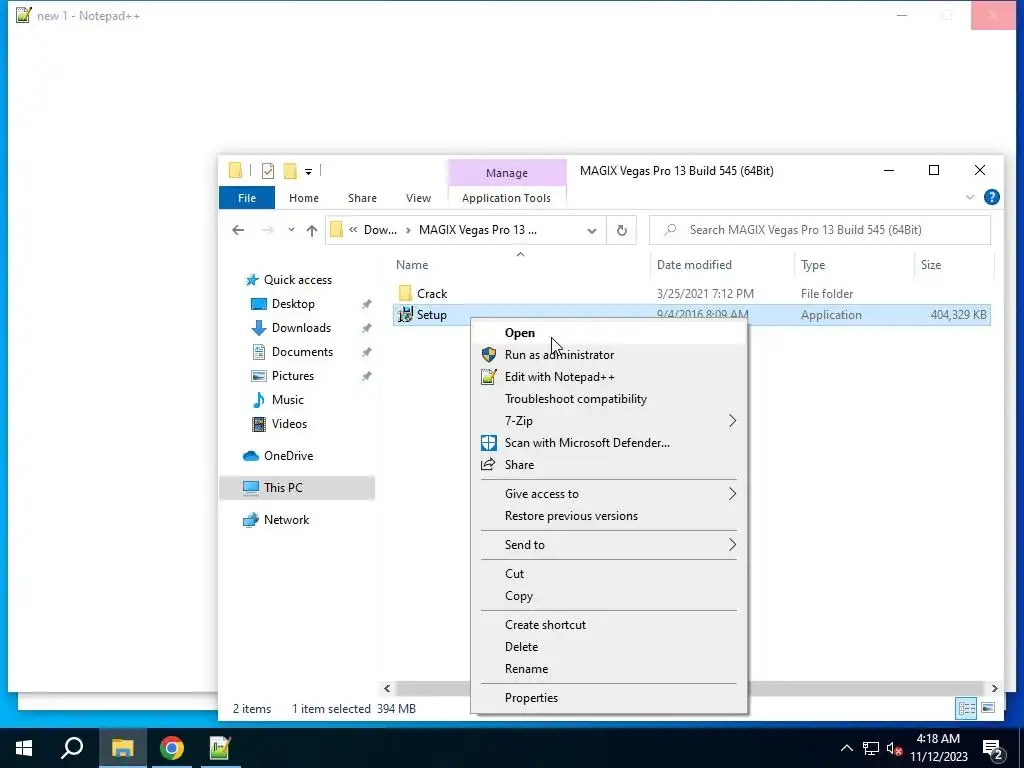Switch to Notepad++ in the taskbar
The image size is (1024, 768).
[220, 748]
